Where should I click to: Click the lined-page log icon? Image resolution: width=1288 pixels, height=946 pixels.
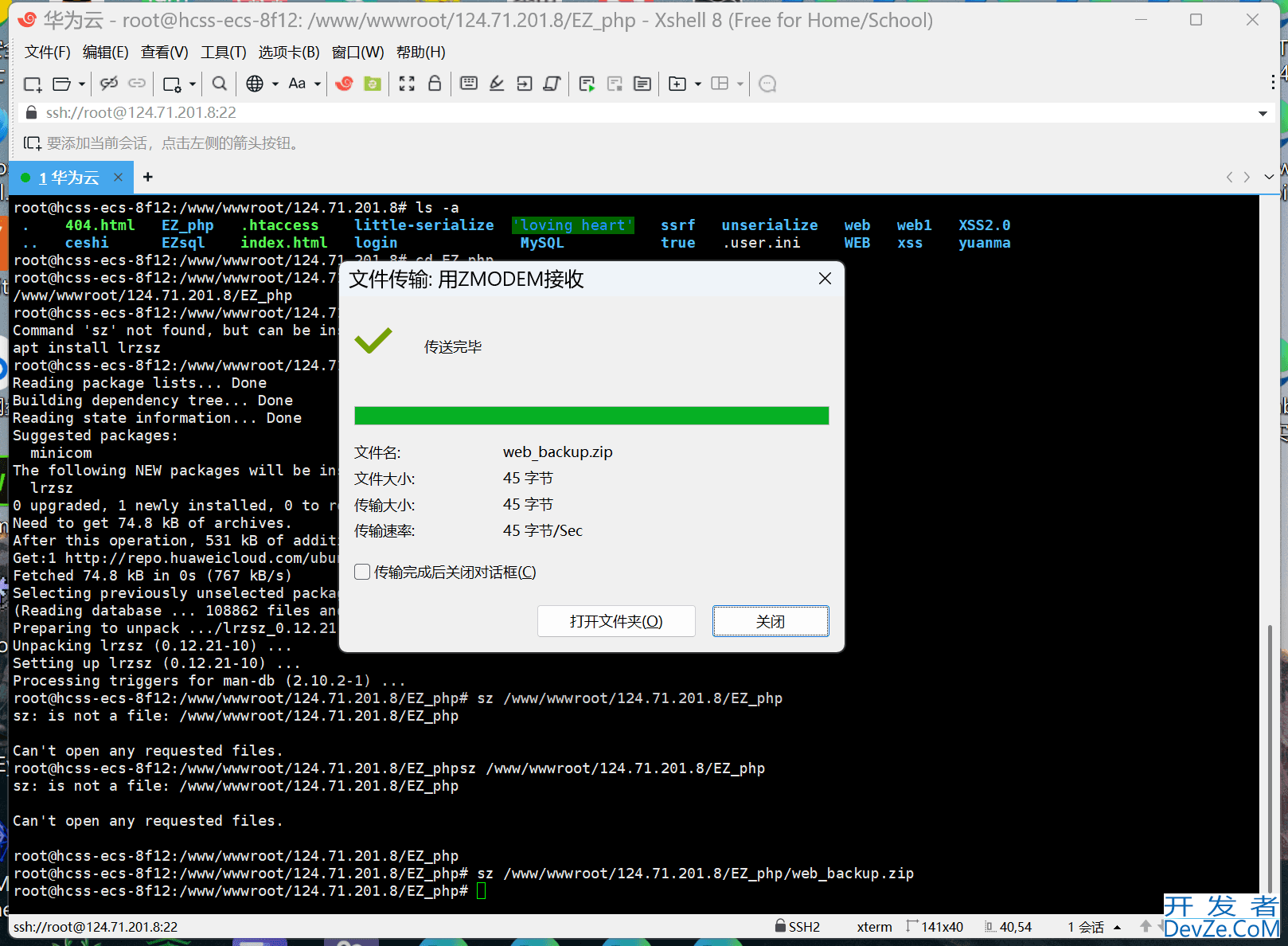coord(642,84)
